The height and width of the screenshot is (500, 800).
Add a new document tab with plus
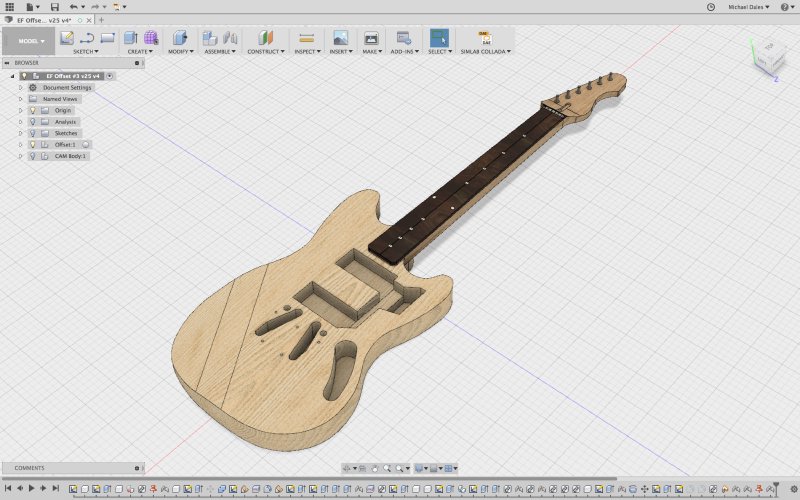(101, 20)
